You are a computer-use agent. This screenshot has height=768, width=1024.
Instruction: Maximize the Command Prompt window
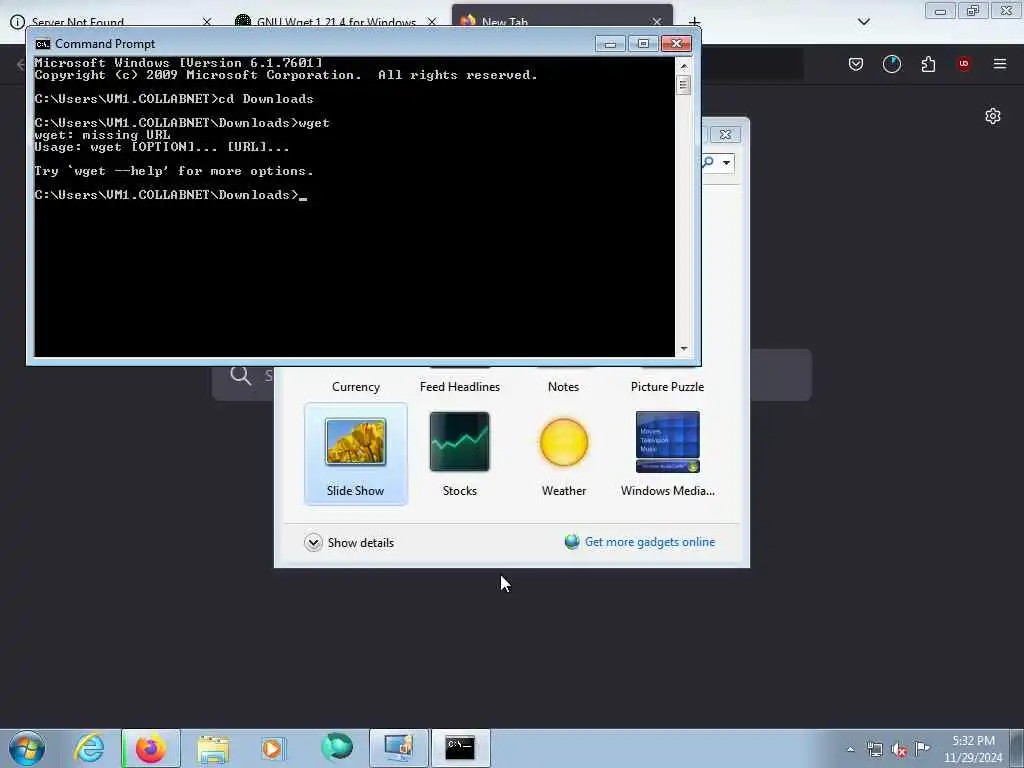point(643,44)
